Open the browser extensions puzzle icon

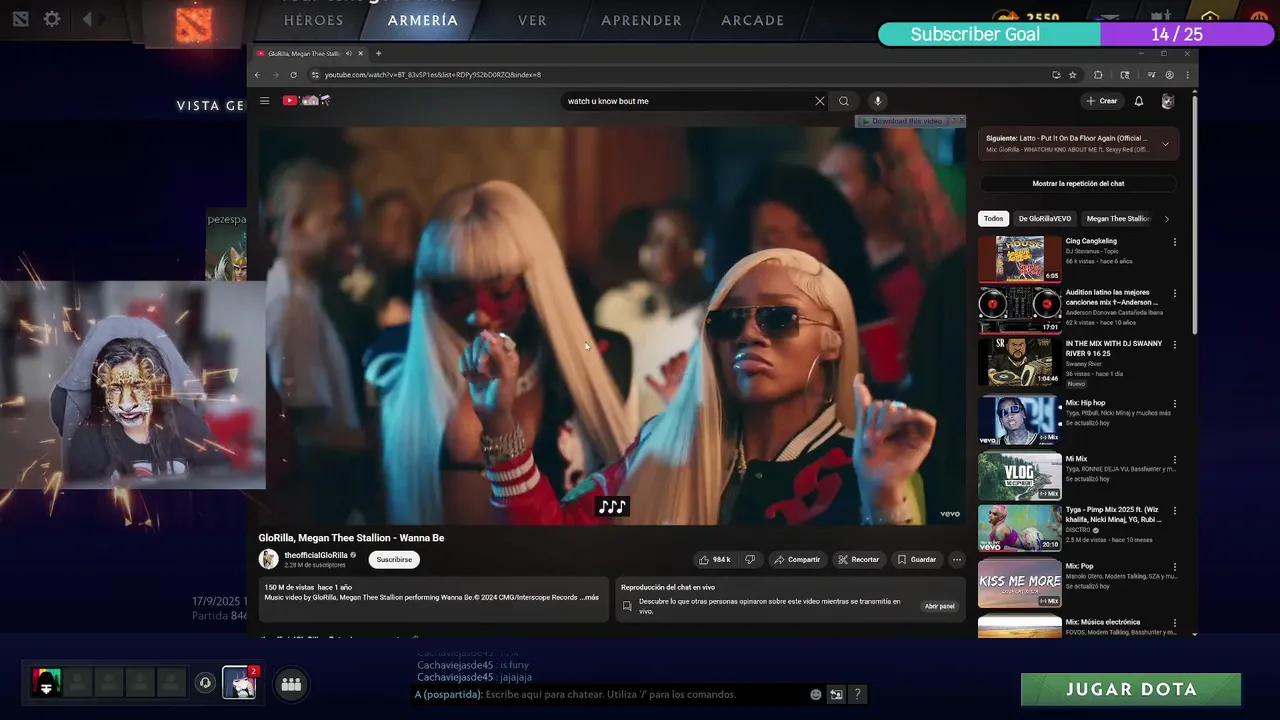tap(1098, 75)
